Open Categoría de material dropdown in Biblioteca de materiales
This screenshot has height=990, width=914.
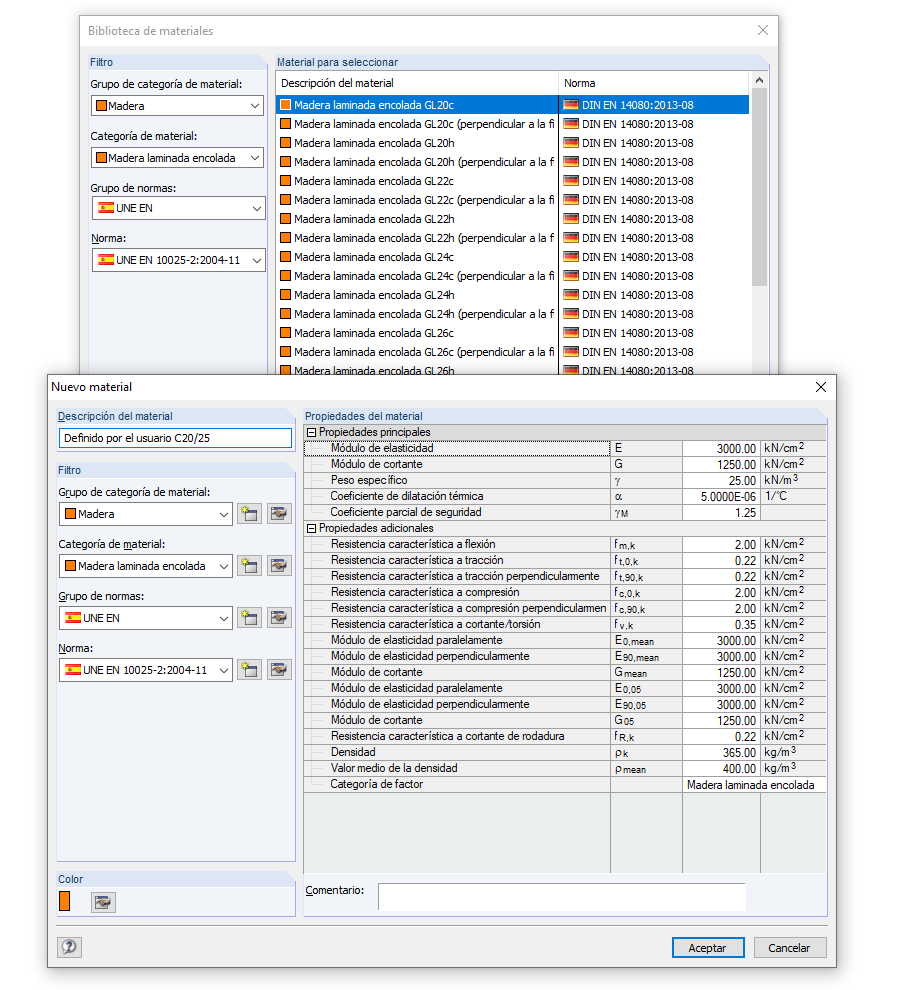(x=177, y=158)
